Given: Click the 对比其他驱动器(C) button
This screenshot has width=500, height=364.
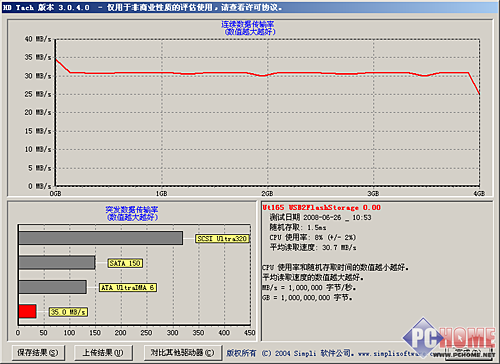Looking at the screenshot, I should click(182, 352).
